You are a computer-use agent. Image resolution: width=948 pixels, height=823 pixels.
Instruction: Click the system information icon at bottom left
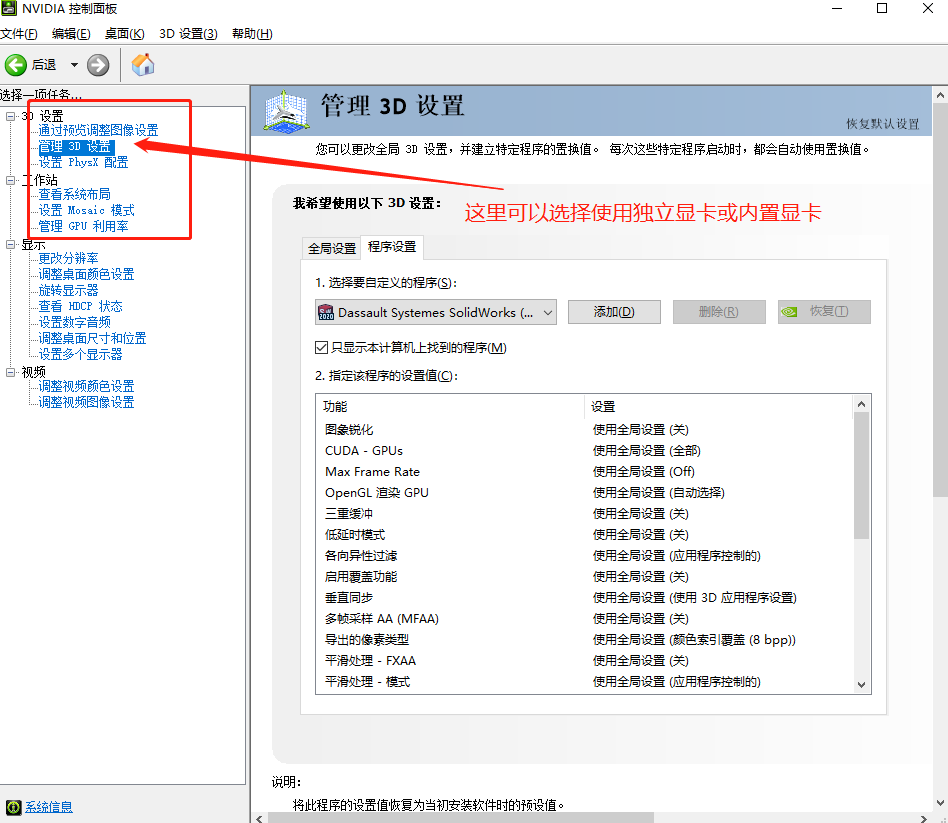pyautogui.click(x=13, y=807)
